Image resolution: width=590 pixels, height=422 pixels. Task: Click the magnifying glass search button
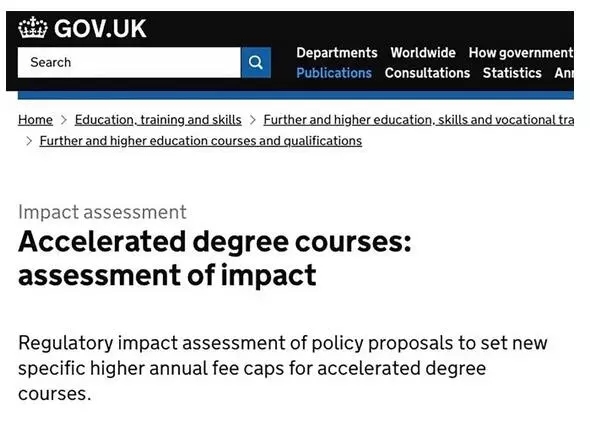[x=256, y=62]
